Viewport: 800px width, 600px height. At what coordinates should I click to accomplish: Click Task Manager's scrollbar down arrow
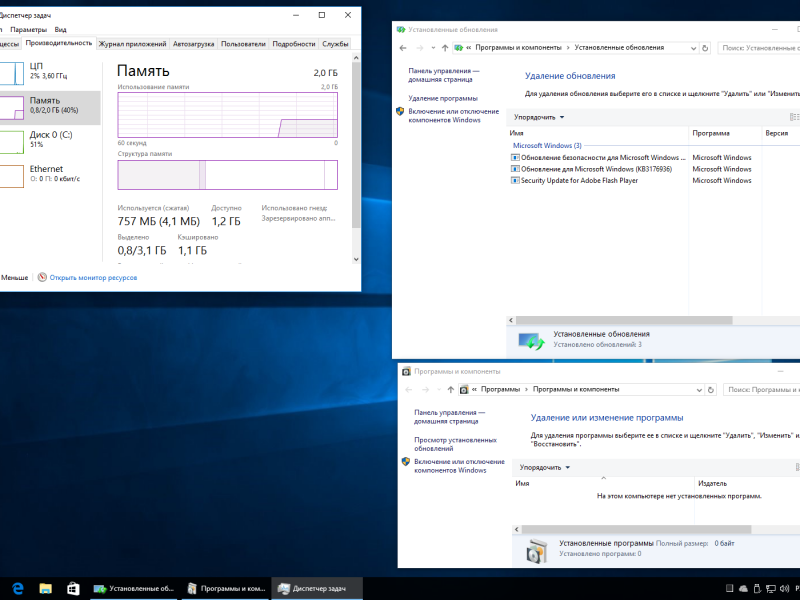(x=356, y=259)
